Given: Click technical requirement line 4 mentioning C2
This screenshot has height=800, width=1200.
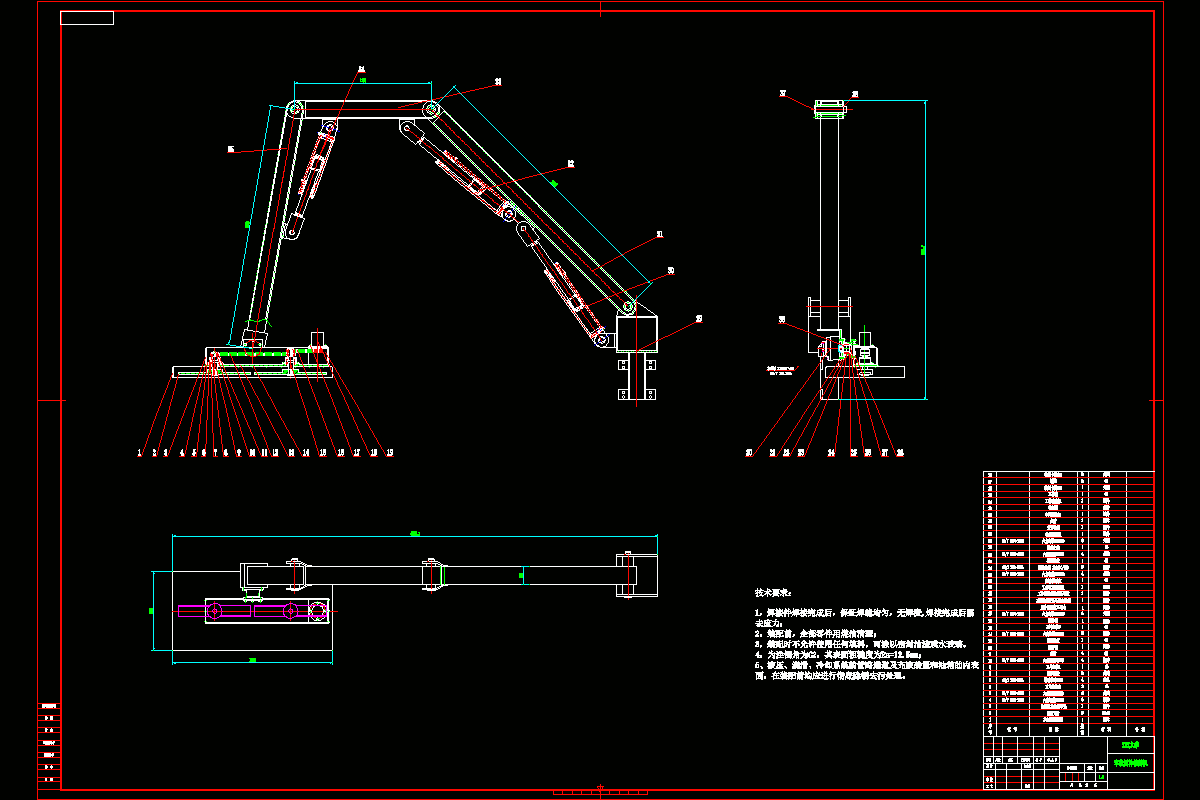Looking at the screenshot, I should (x=836, y=655).
